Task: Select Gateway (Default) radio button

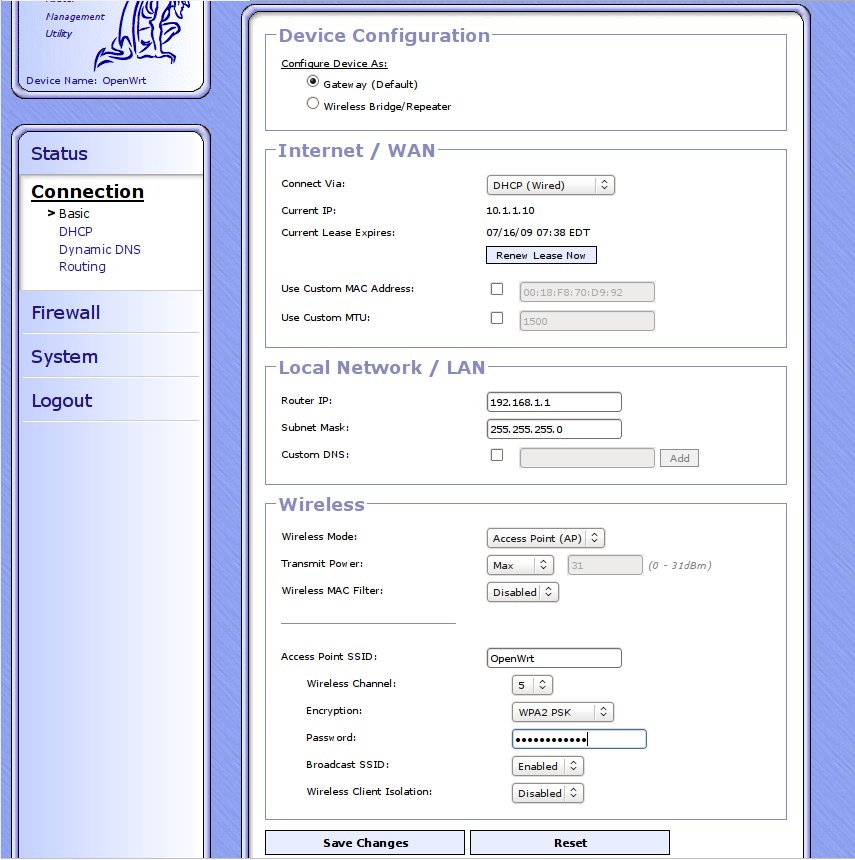Action: [313, 82]
